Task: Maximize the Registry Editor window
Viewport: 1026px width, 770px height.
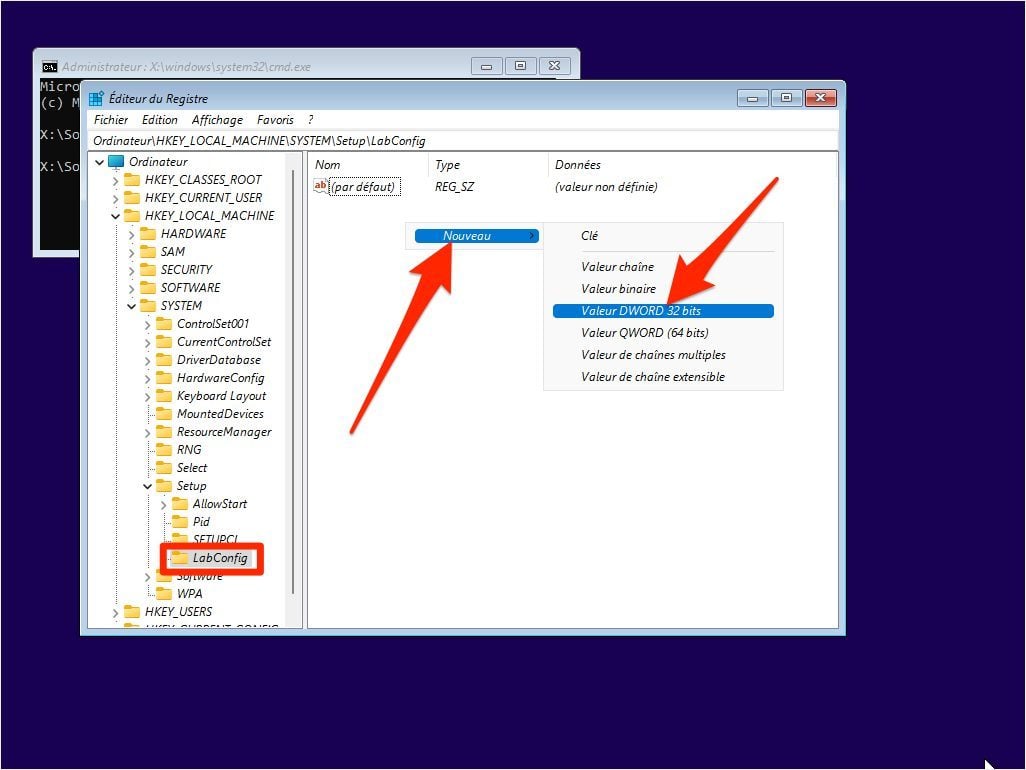Action: pos(787,98)
